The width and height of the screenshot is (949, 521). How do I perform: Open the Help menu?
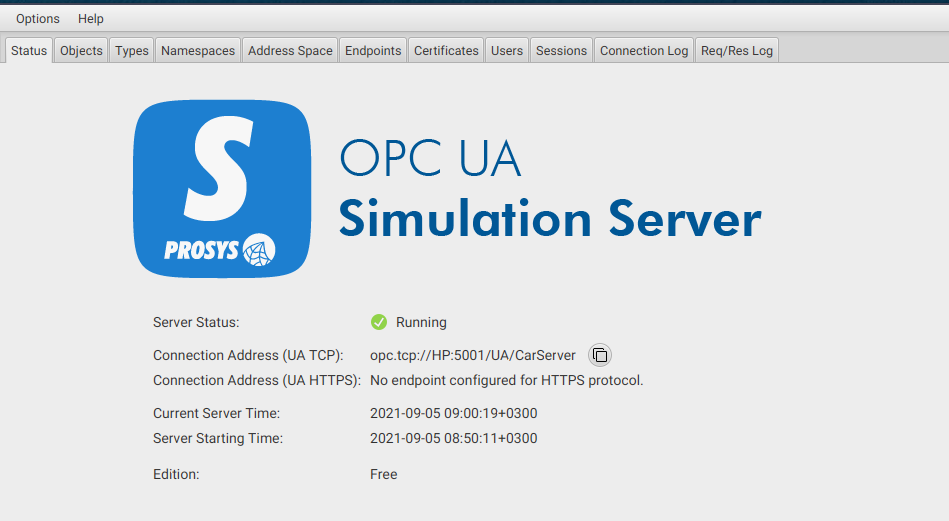click(x=91, y=19)
